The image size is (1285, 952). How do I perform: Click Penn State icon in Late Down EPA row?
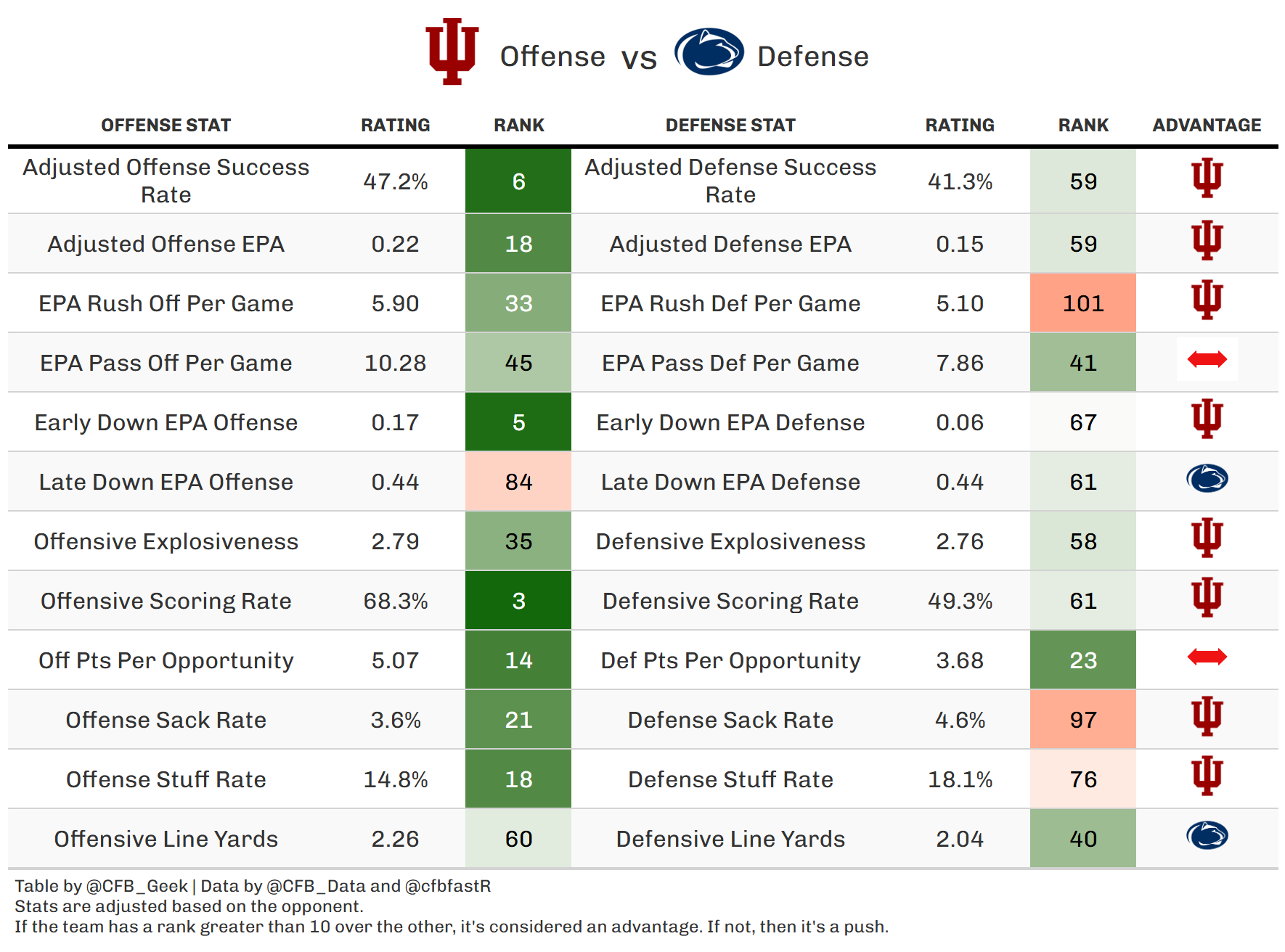click(1207, 479)
